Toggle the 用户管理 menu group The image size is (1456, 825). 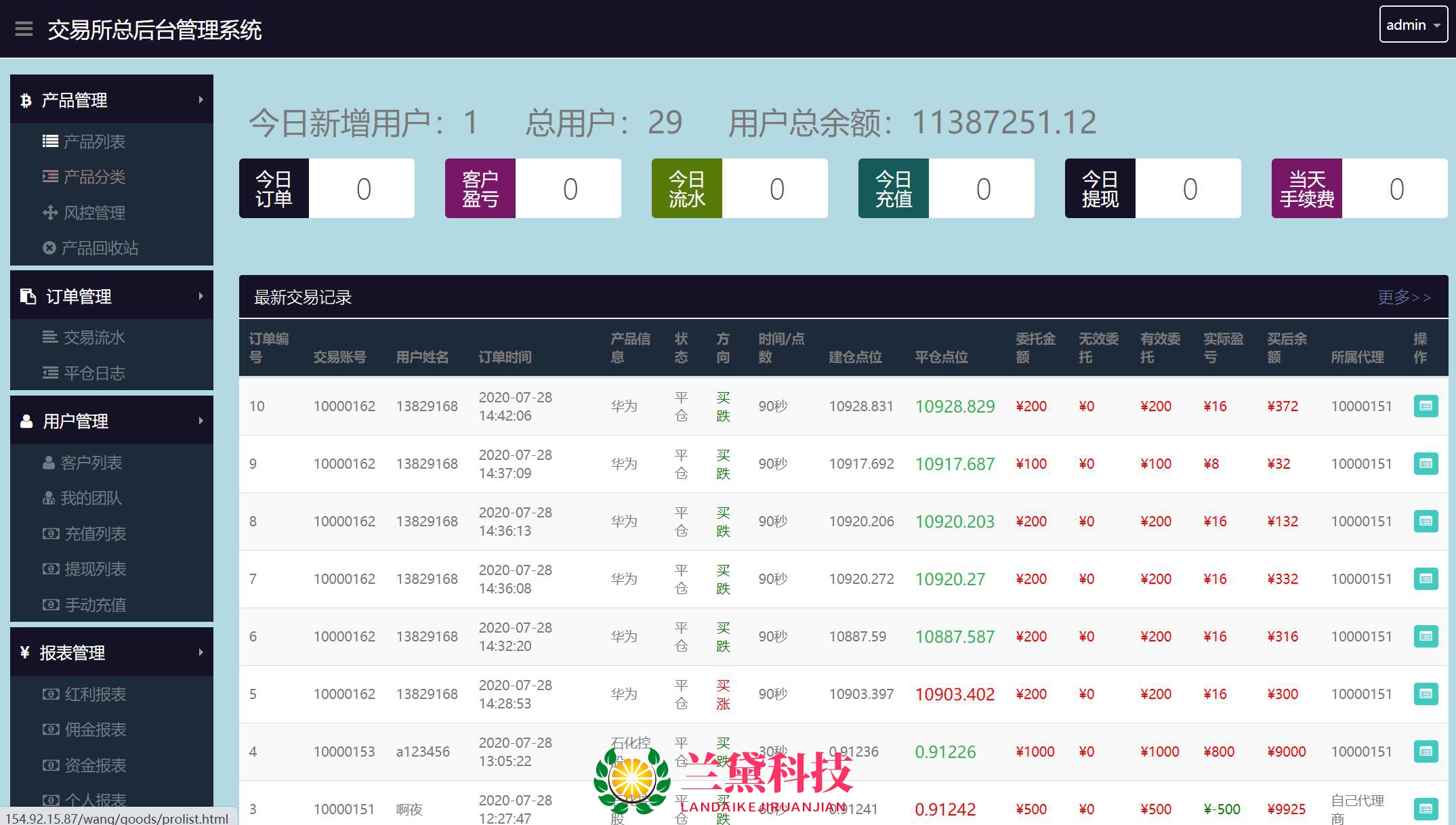click(112, 421)
